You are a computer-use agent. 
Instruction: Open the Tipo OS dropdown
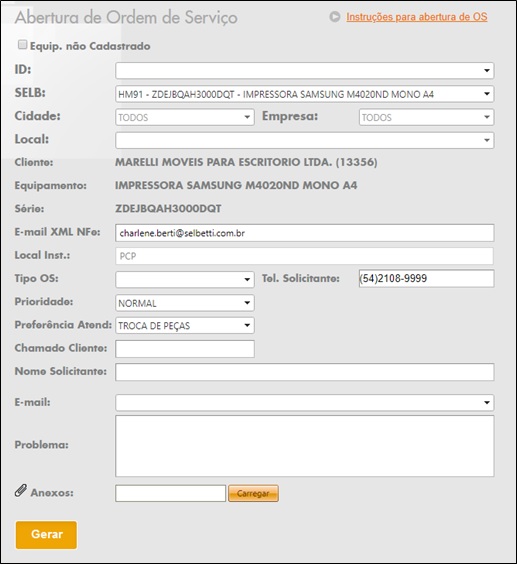pos(185,279)
